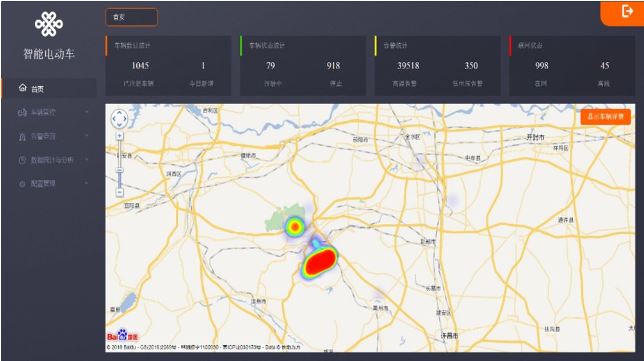This screenshot has width=644, height=361.
Task: Click the home icon in sidebar
Action: coord(23,88)
